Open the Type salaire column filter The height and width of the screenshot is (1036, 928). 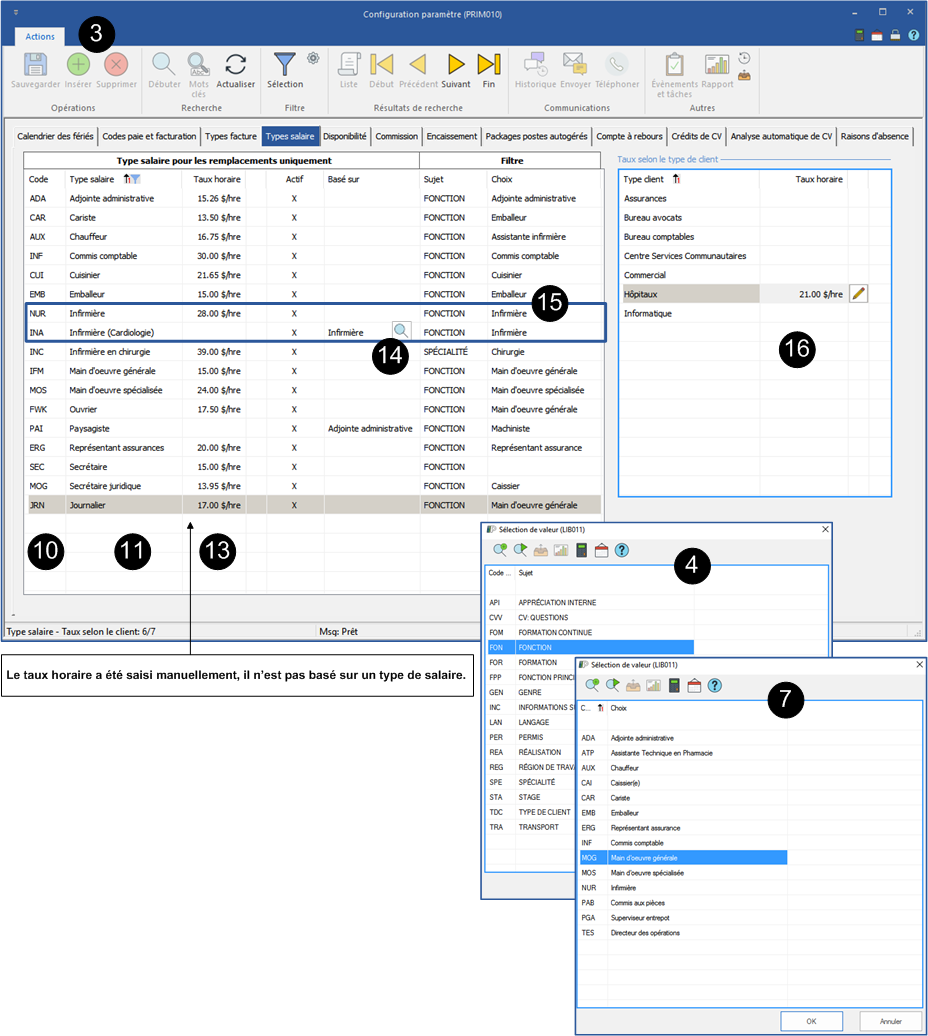click(x=135, y=179)
